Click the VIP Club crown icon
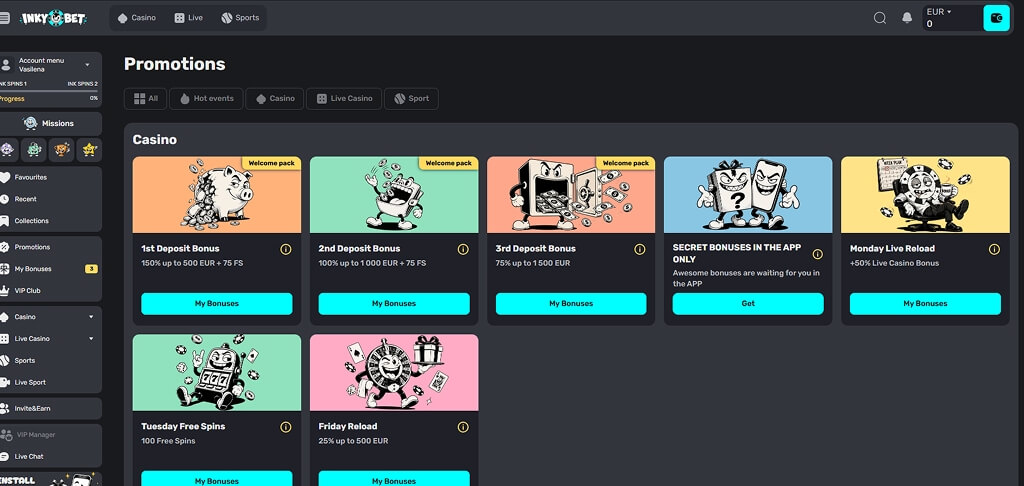This screenshot has height=486, width=1024. click(x=5, y=291)
